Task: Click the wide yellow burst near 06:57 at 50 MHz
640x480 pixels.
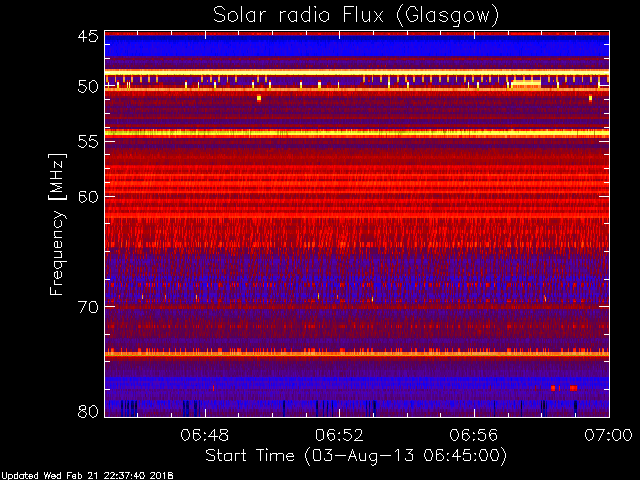Action: click(x=526, y=84)
